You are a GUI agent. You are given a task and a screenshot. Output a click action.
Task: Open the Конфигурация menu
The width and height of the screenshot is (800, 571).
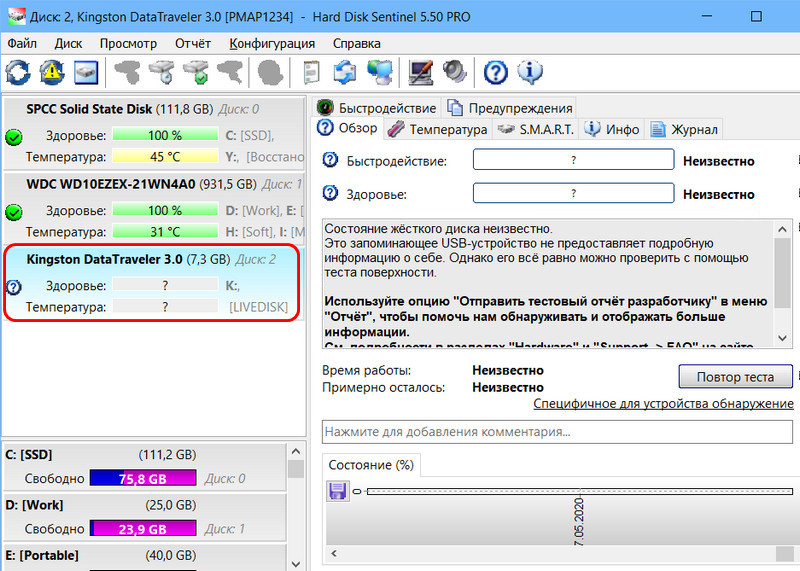pyautogui.click(x=272, y=43)
